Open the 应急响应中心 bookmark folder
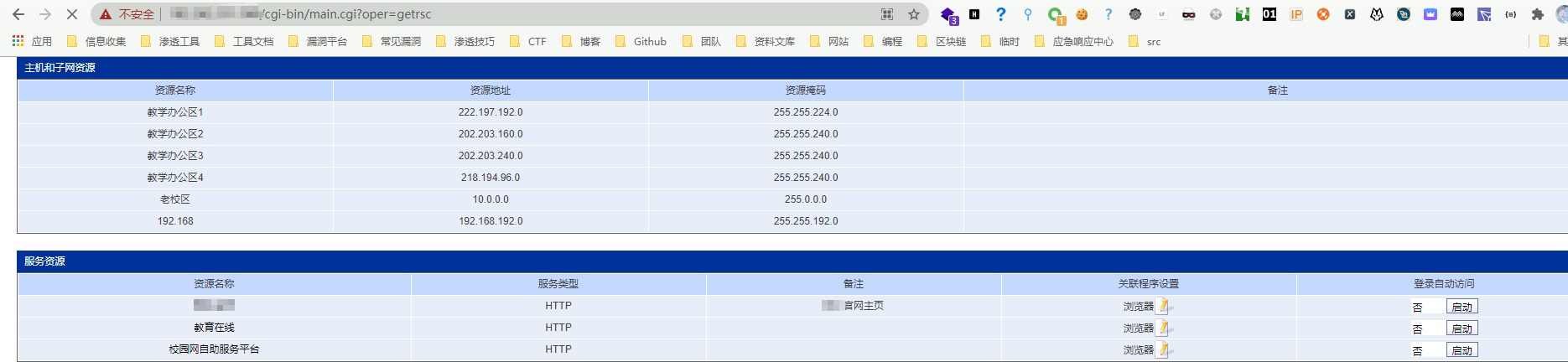 tap(1074, 41)
